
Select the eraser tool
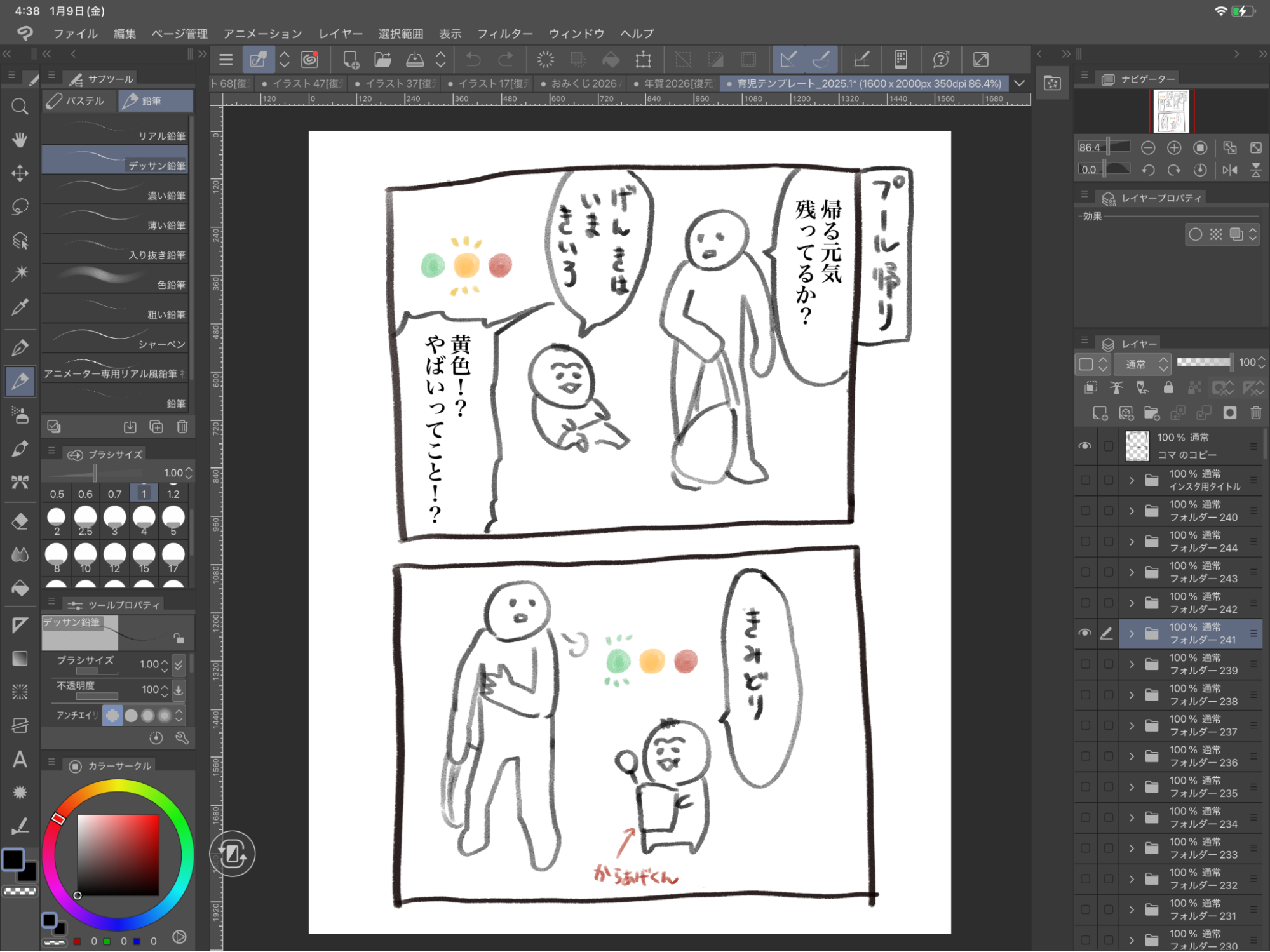pos(20,521)
